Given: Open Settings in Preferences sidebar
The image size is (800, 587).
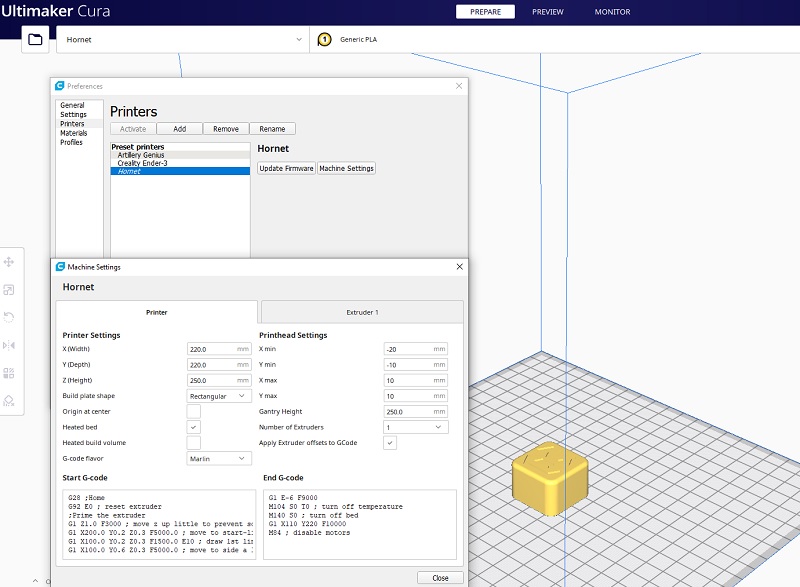Looking at the screenshot, I should click(x=73, y=114).
